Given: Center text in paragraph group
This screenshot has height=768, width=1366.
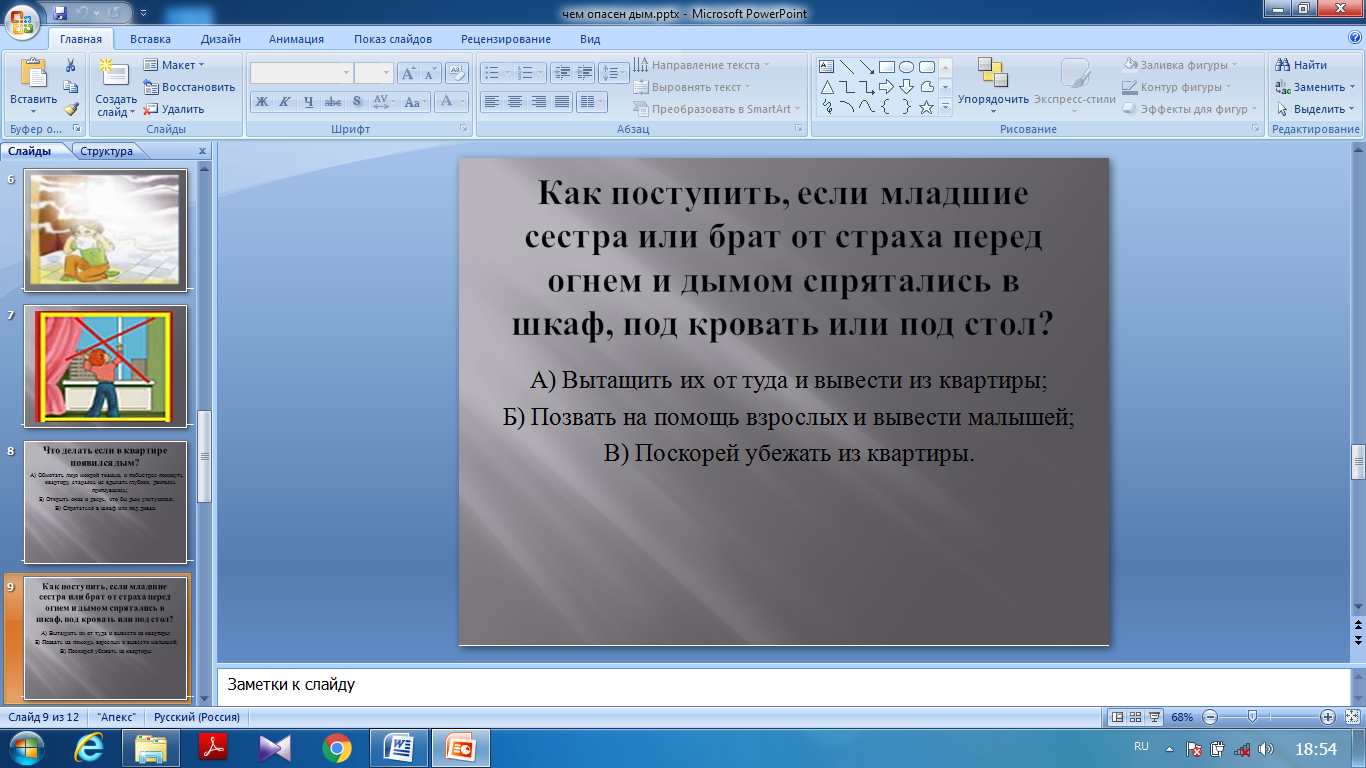Looking at the screenshot, I should coord(515,101).
